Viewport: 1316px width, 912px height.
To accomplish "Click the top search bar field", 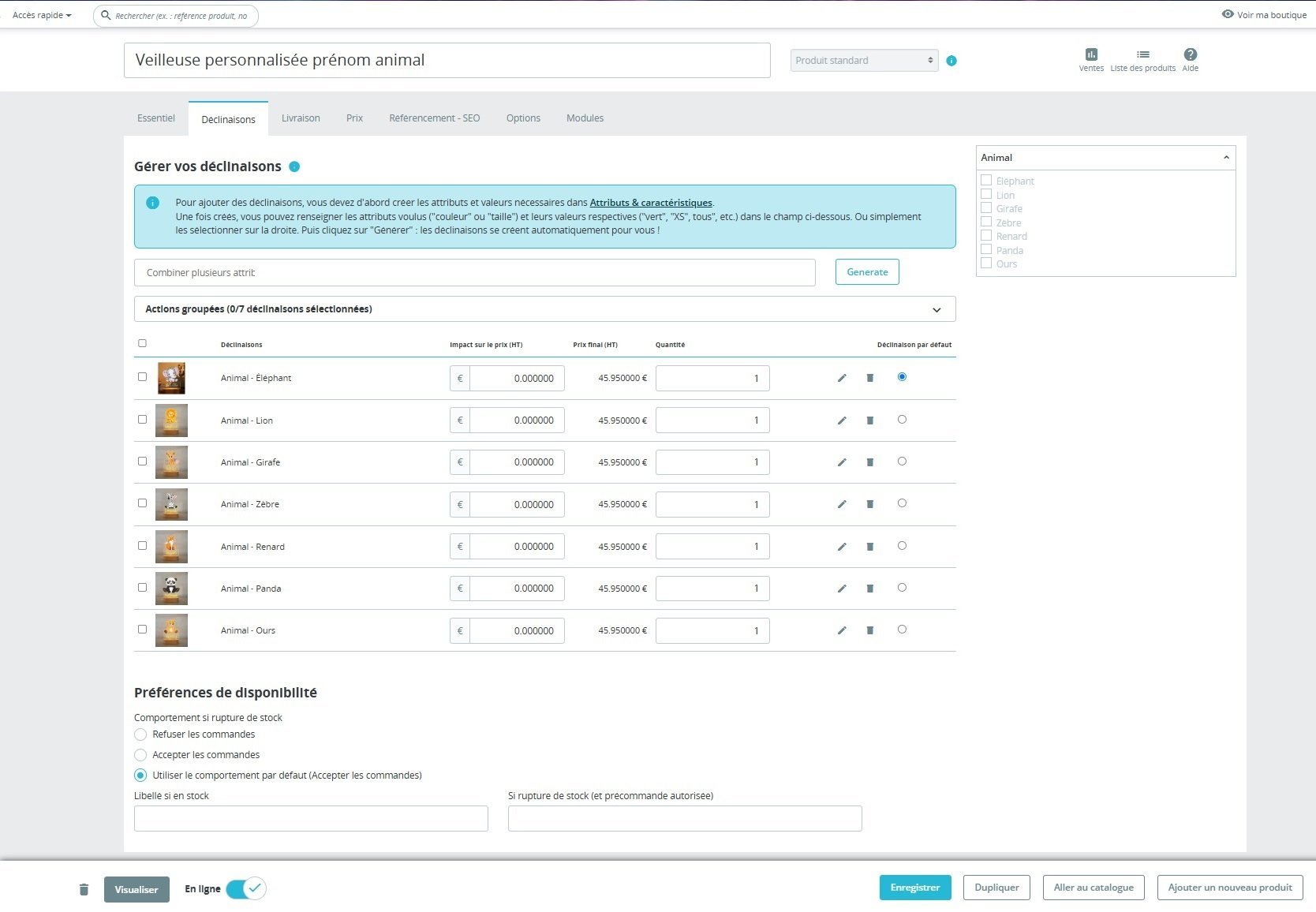I will coord(176,16).
